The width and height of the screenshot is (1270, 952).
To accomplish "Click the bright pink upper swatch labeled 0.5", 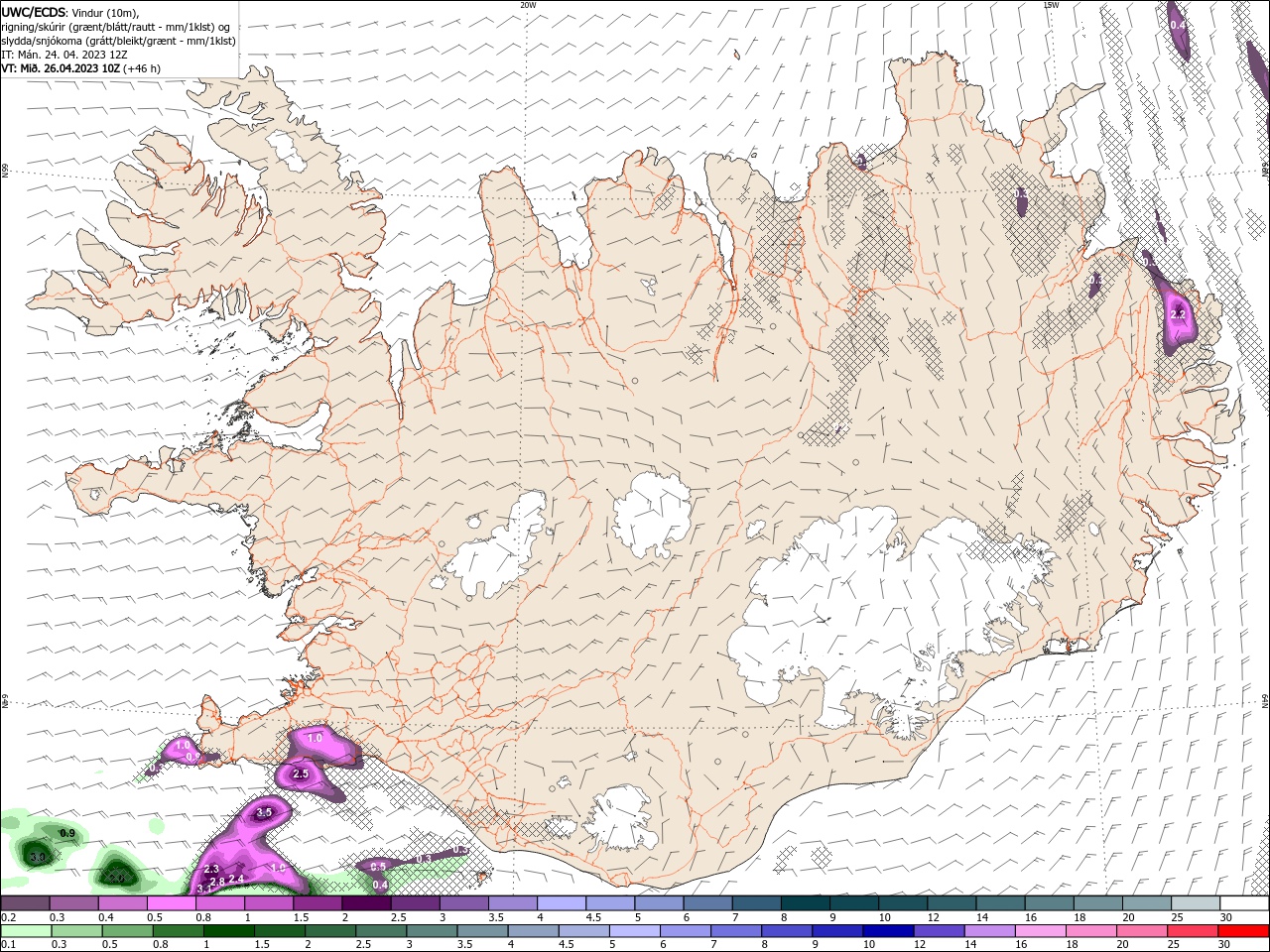I will coord(172,903).
